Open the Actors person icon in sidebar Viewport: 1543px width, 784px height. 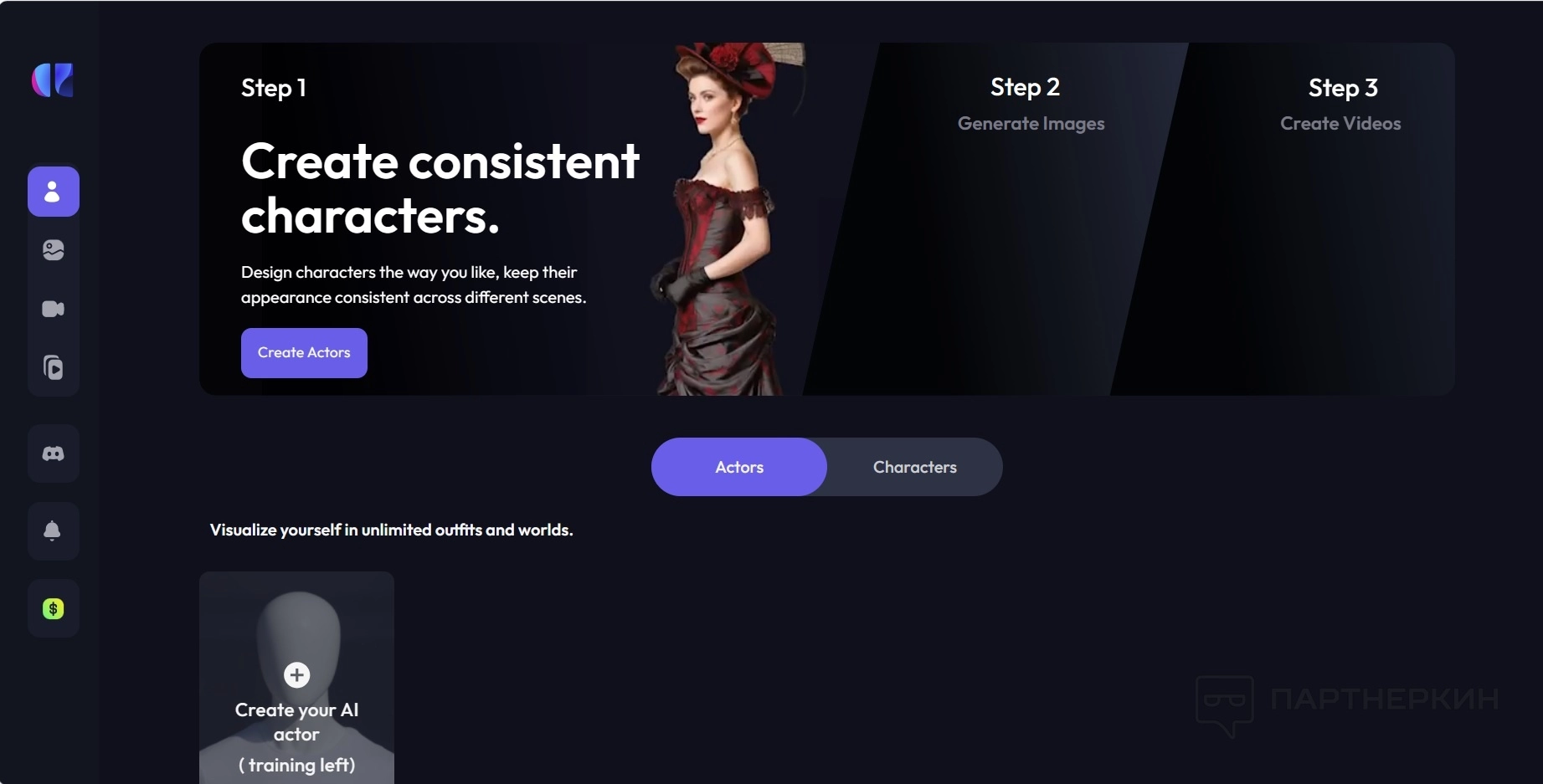pos(53,192)
